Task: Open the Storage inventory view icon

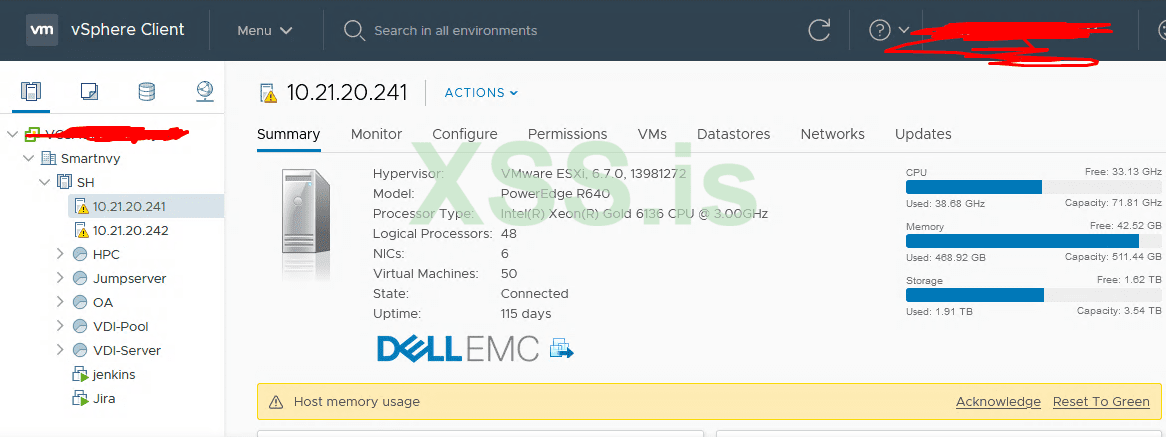Action: click(146, 92)
